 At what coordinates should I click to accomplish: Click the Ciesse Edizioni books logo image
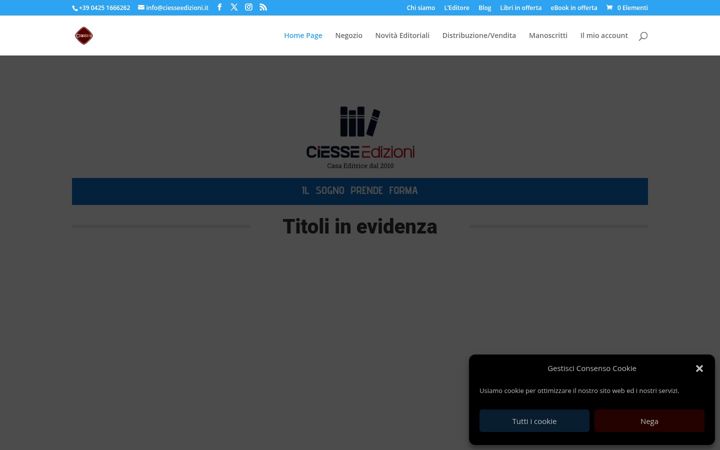(x=360, y=137)
